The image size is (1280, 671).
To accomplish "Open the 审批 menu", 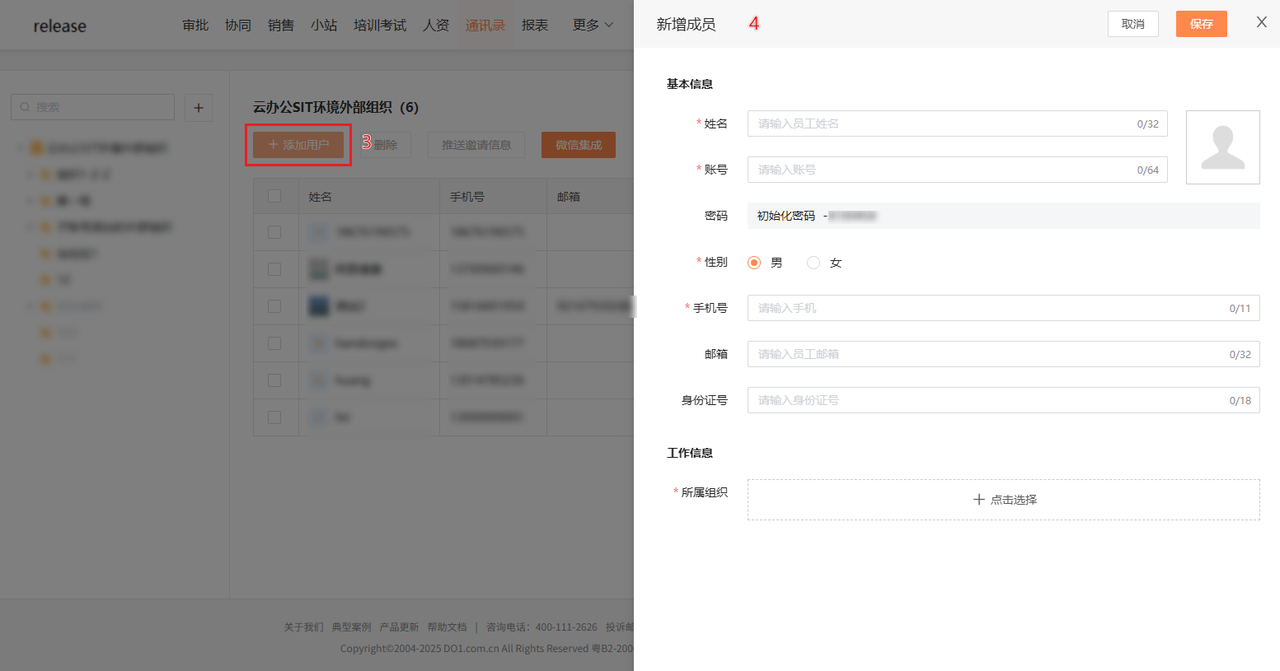I will pos(195,25).
